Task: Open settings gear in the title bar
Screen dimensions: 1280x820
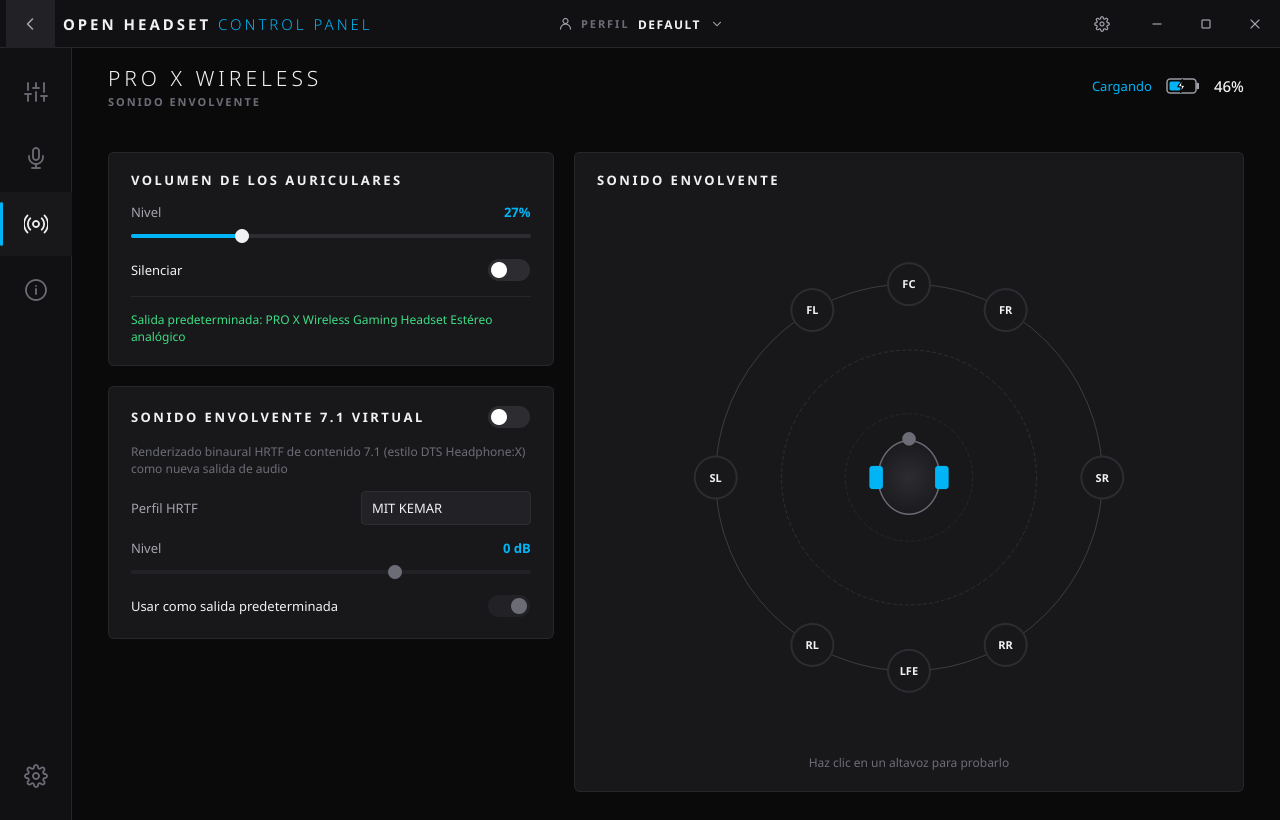Action: [1102, 24]
